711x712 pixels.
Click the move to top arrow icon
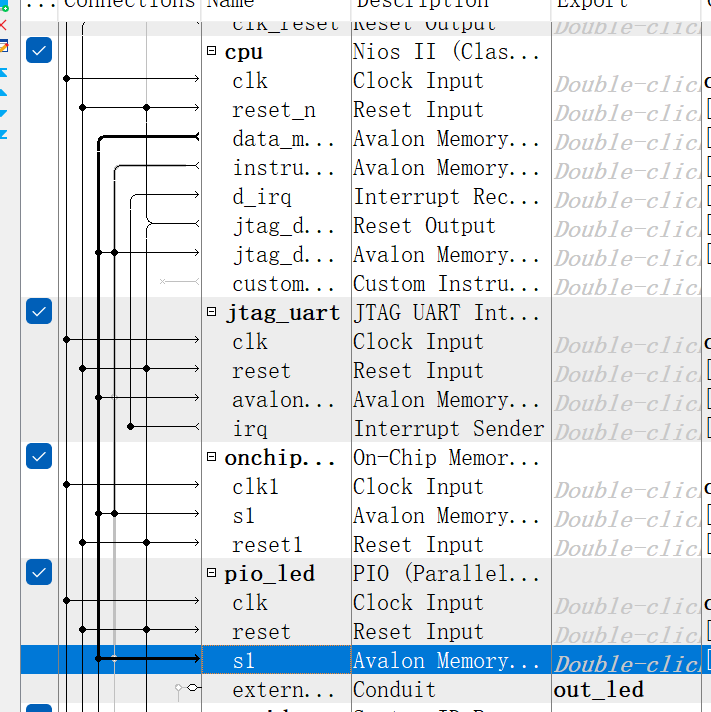click(x=4, y=72)
